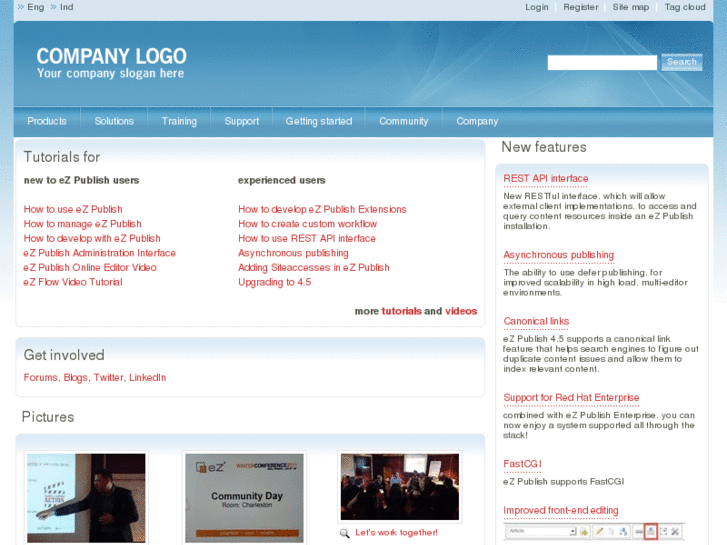This screenshot has height=545, width=727.
Task: Open eZ Publish Administration Interface link
Action: click(100, 253)
